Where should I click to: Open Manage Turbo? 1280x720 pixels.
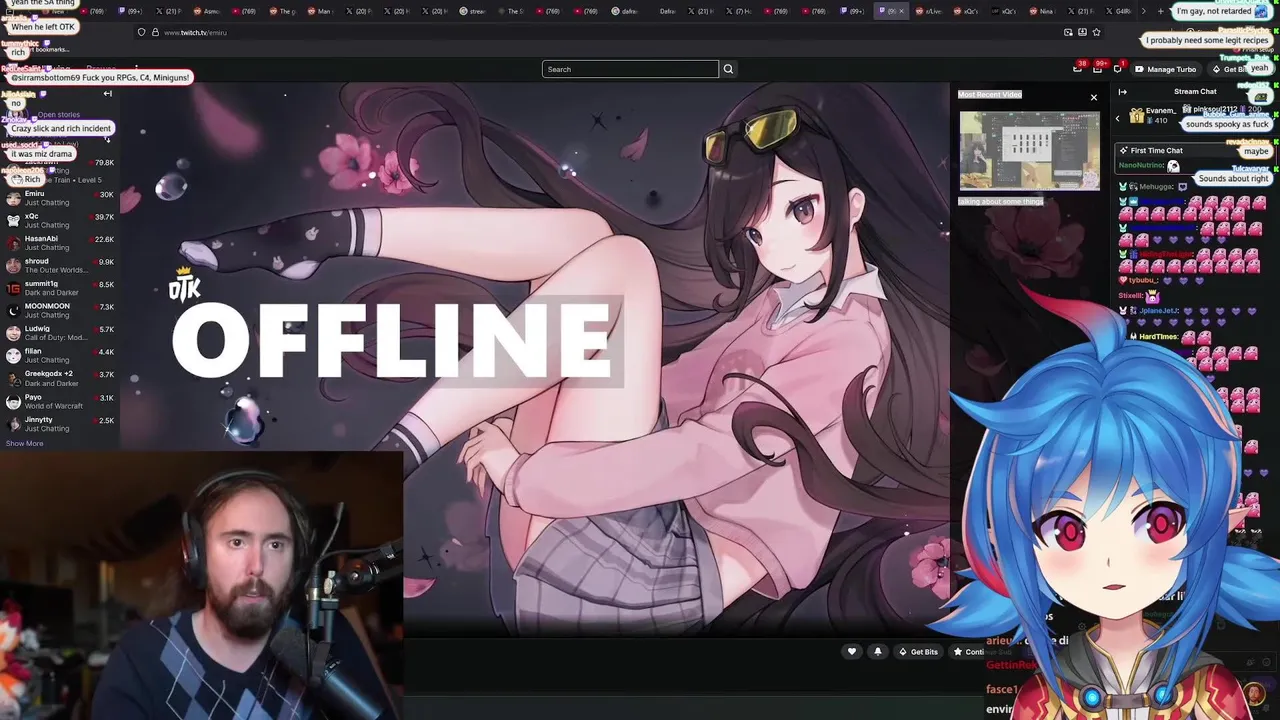point(1165,69)
